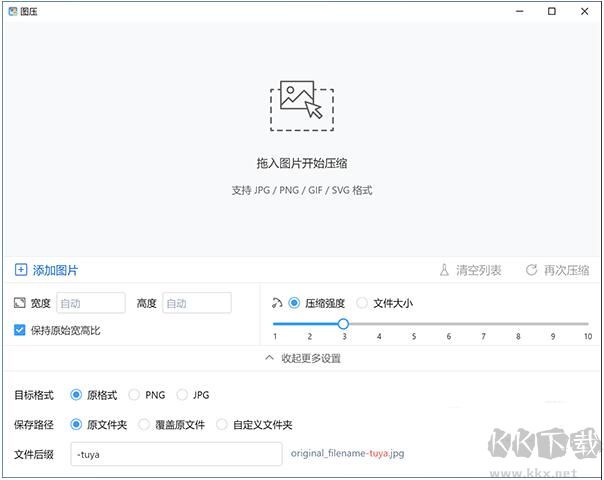Click the plus icon beside 添加图片
This screenshot has width=604, height=480.
pyautogui.click(x=21, y=270)
